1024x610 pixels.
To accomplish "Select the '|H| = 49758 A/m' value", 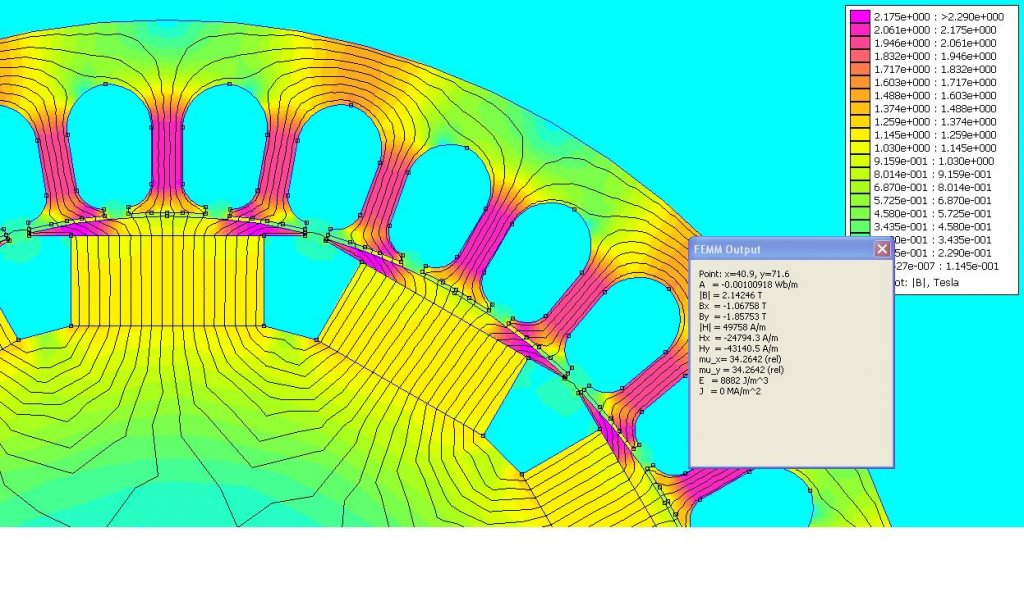I will [x=732, y=327].
